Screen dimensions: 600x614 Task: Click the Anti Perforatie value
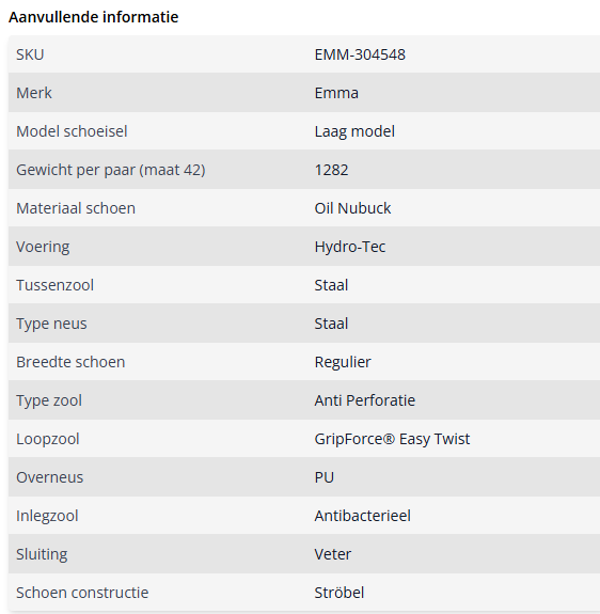click(365, 400)
